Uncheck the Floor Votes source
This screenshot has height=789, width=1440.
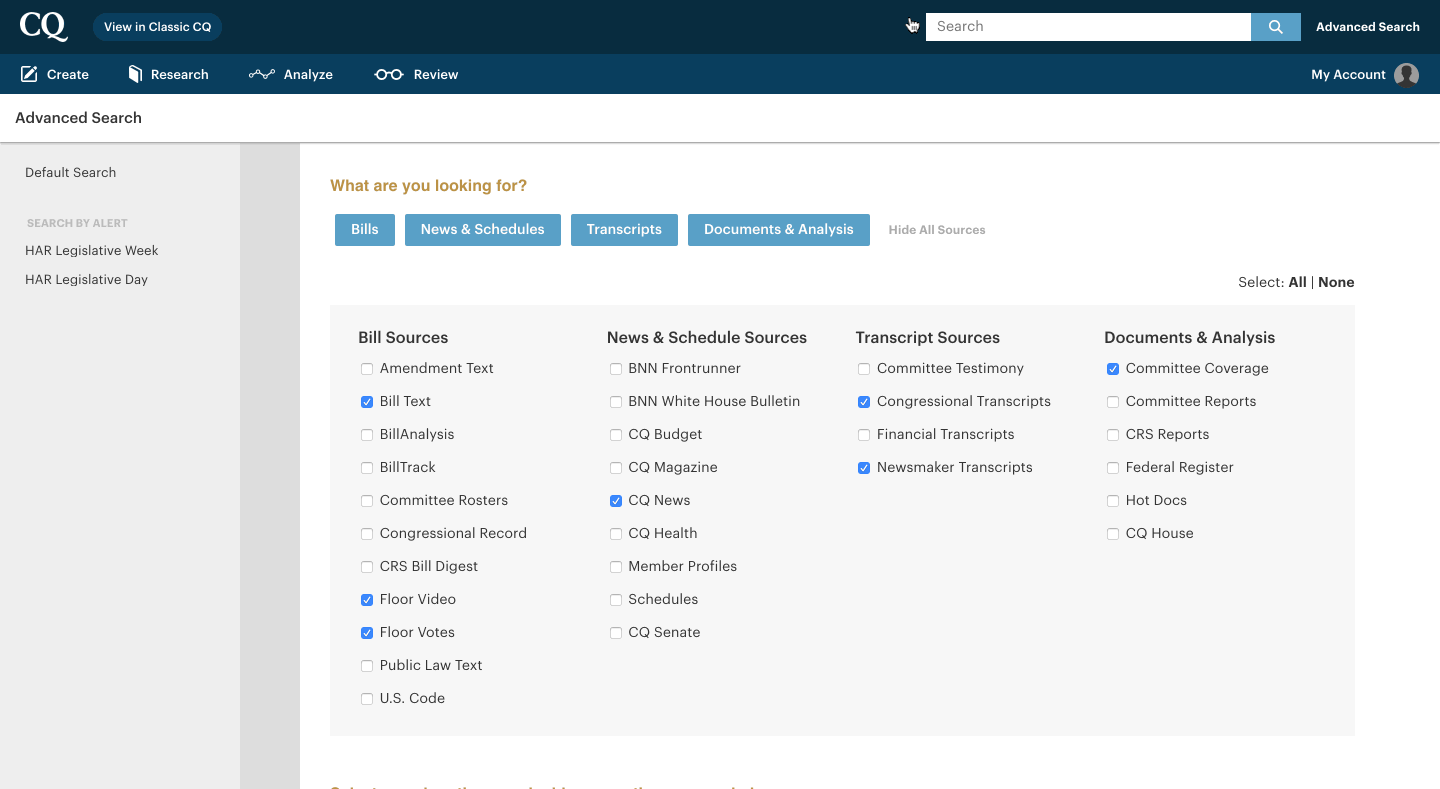coord(366,632)
